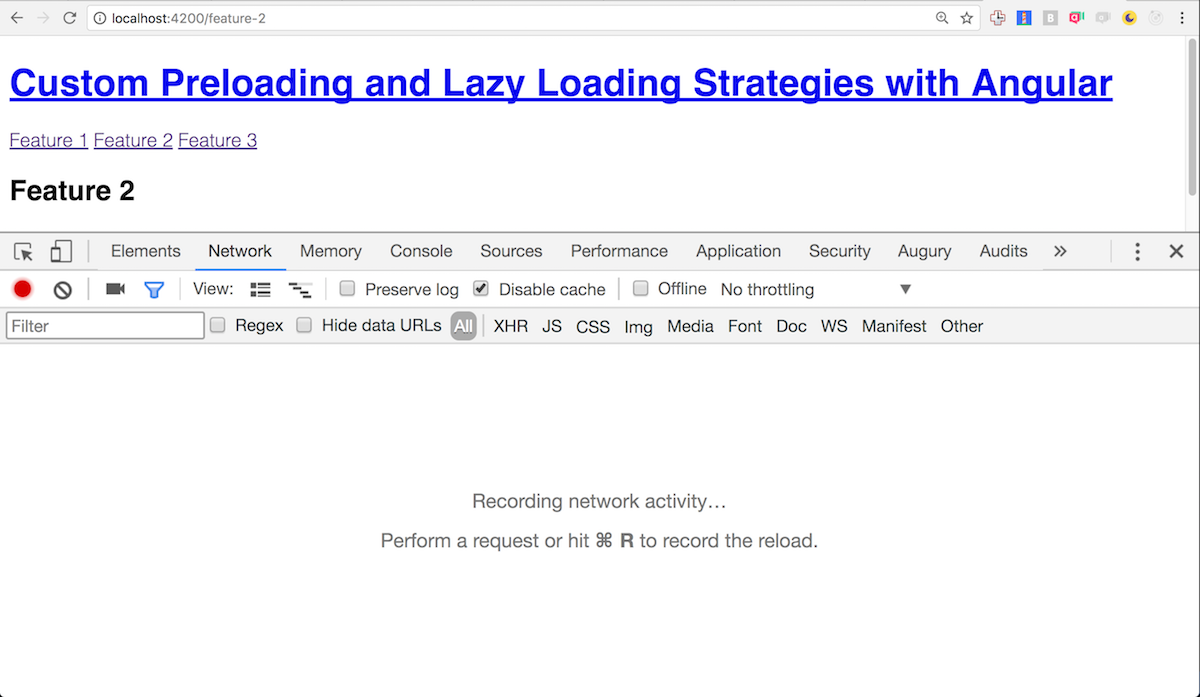Capture screenshots with the camera icon
The height and width of the screenshot is (697, 1200).
click(116, 289)
